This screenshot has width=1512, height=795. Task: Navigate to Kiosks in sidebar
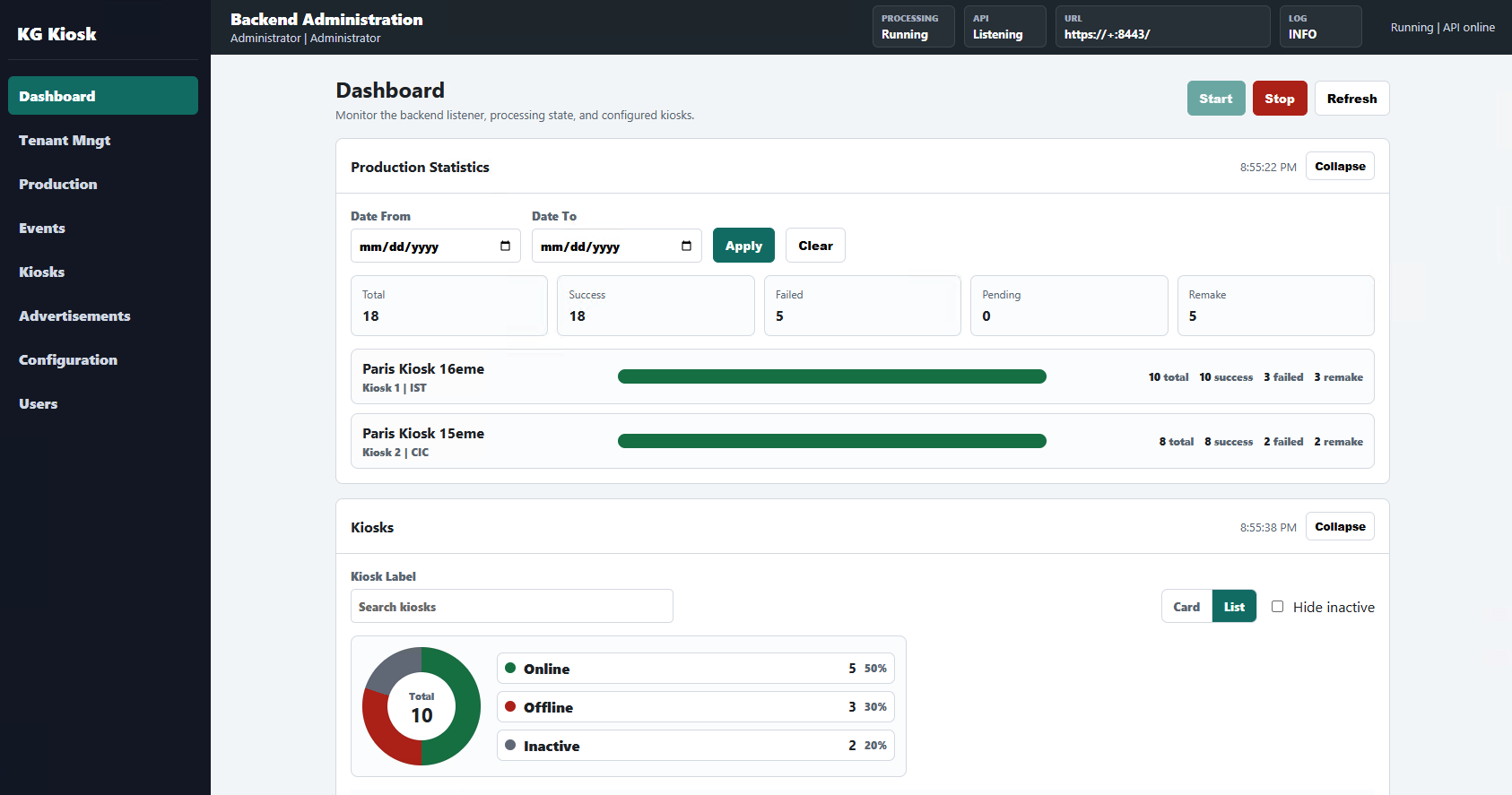tap(103, 272)
